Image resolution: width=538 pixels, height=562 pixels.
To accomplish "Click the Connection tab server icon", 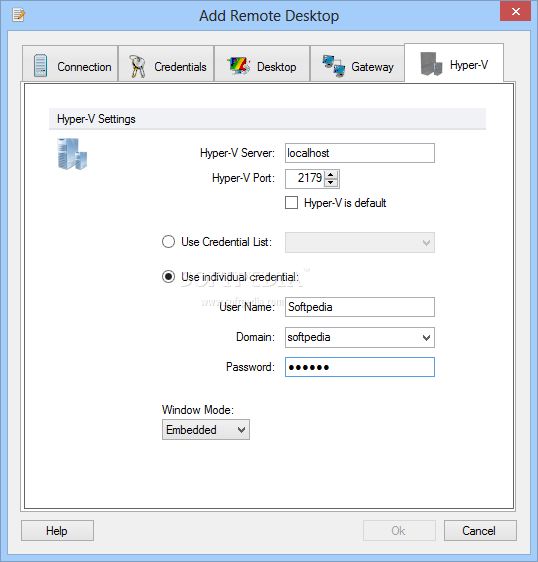I will (41, 66).
